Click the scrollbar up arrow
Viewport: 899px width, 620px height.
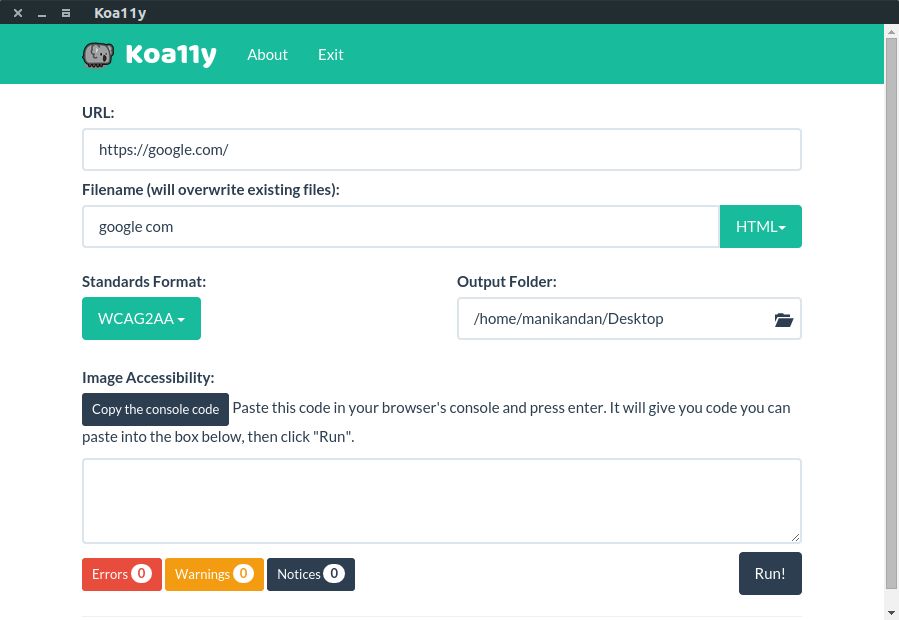[892, 31]
